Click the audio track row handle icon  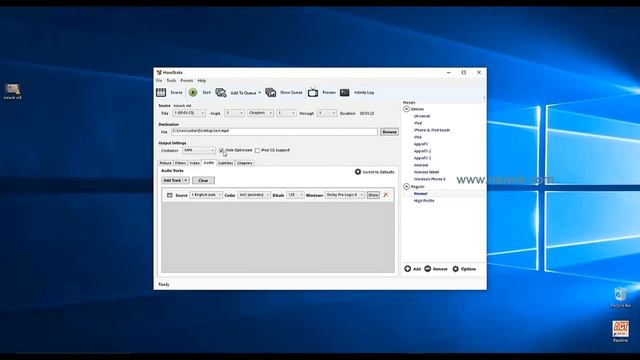[169, 195]
